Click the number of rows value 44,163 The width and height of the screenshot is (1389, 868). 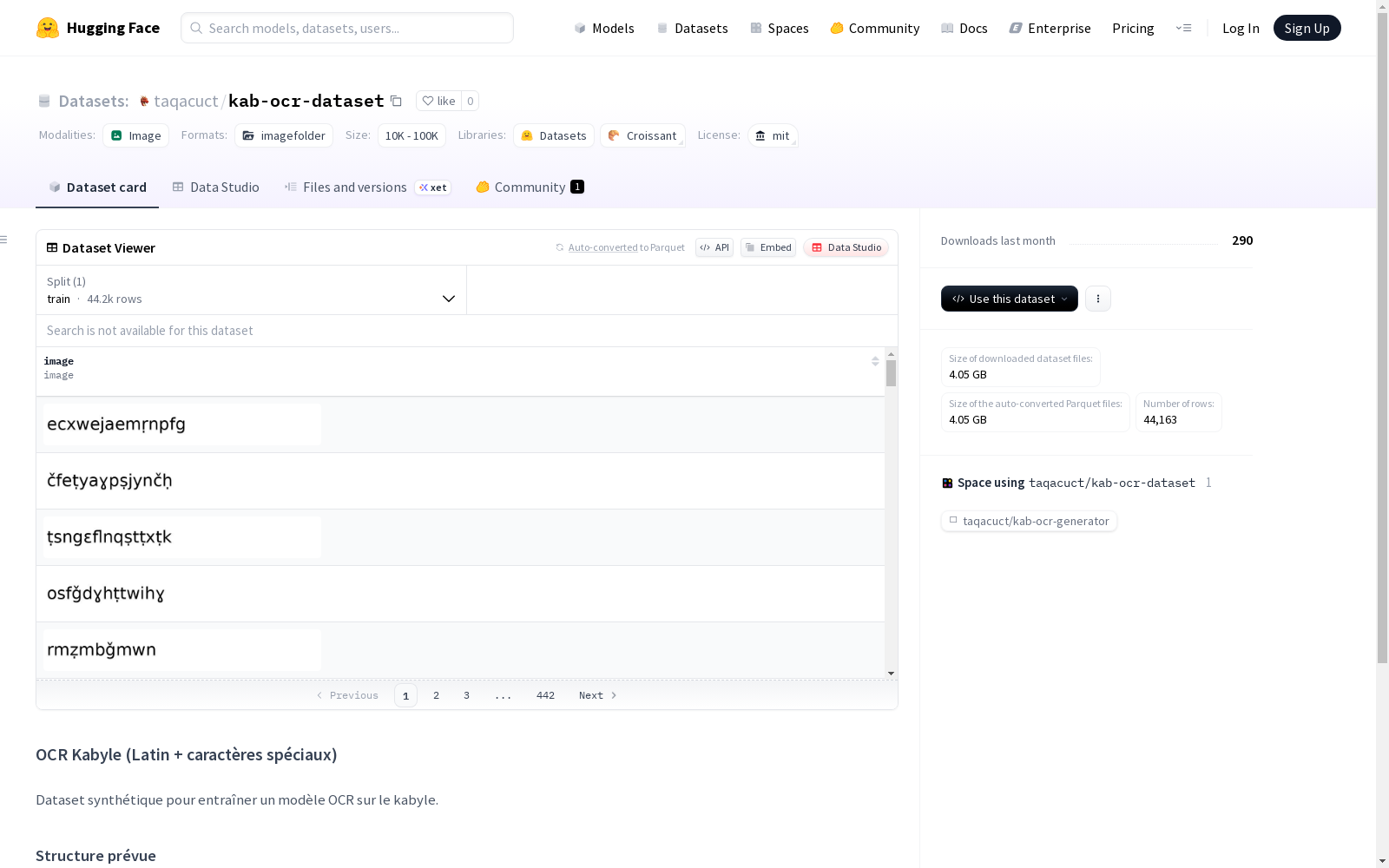click(1160, 420)
